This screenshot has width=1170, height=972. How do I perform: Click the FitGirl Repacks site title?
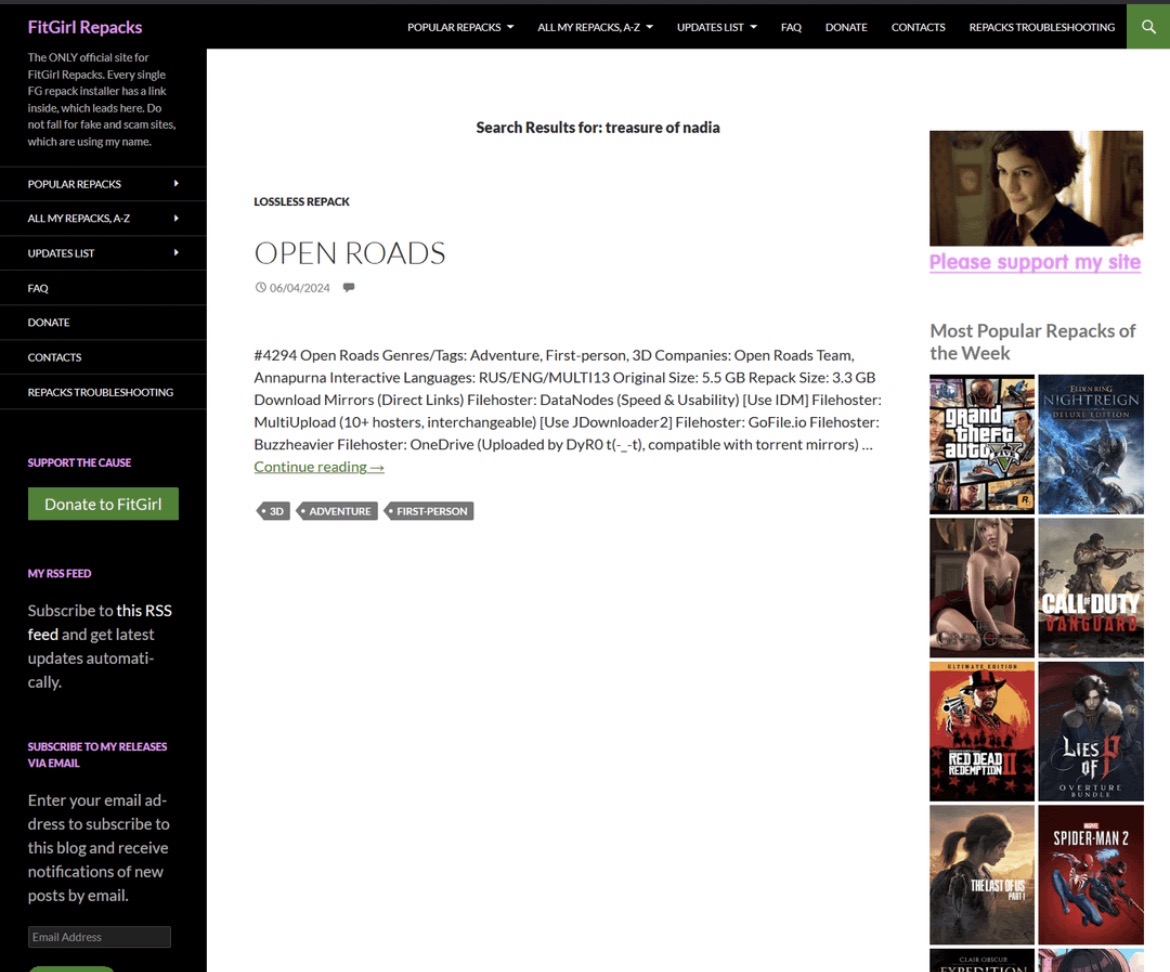85,27
